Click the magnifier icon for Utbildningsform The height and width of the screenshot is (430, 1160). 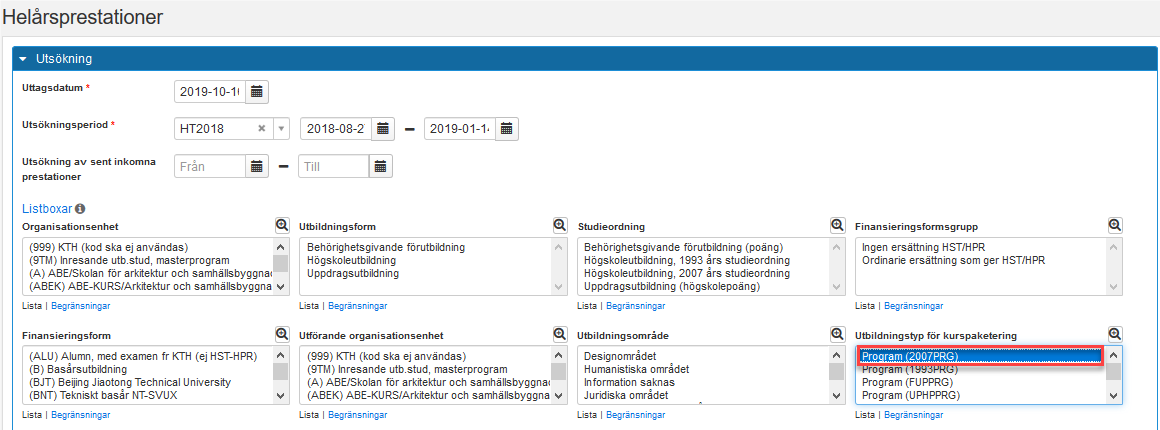[x=560, y=226]
